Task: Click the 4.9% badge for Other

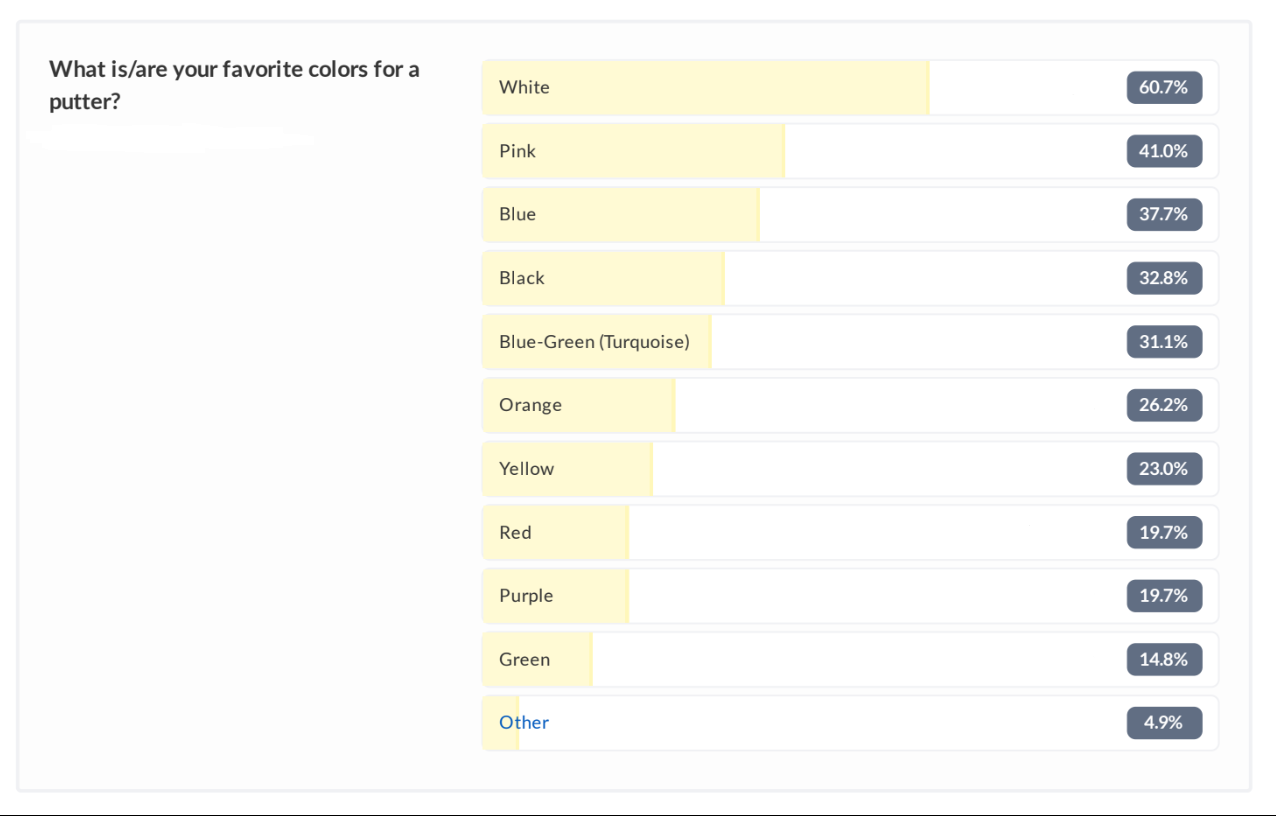Action: 1164,723
